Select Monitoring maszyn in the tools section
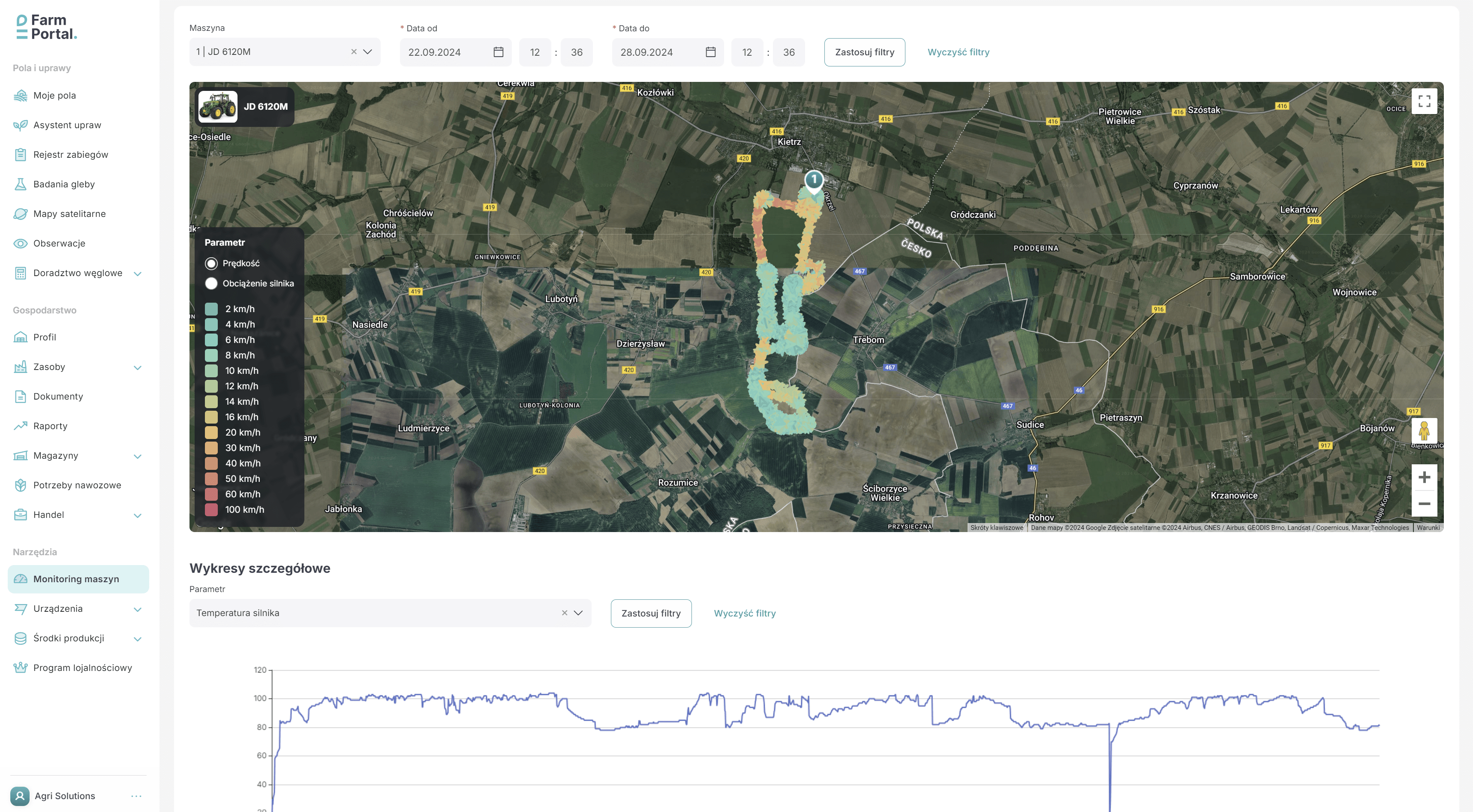This screenshot has width=1473, height=812. pos(76,579)
